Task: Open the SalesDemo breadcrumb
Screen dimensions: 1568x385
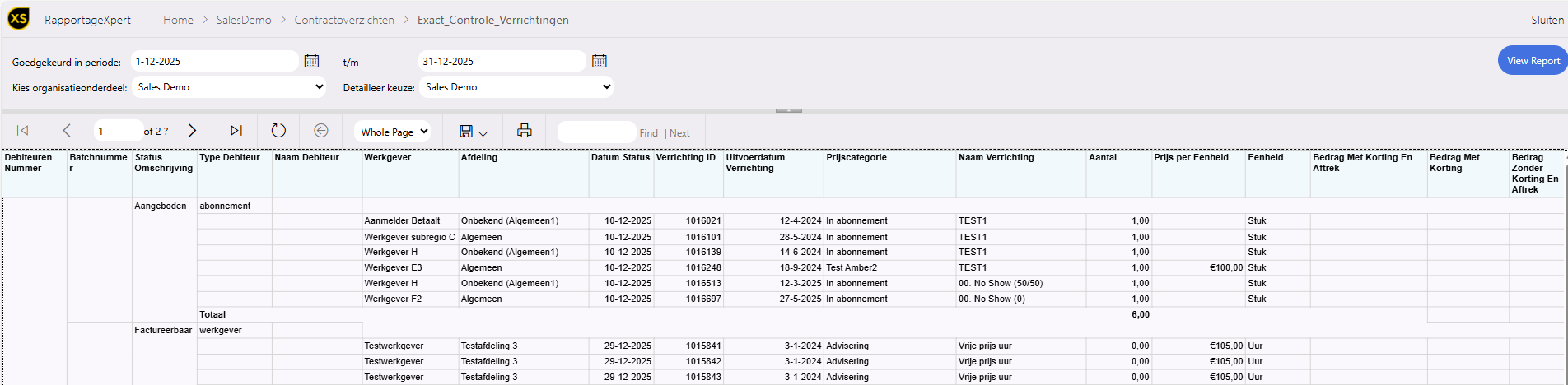Action: point(244,20)
